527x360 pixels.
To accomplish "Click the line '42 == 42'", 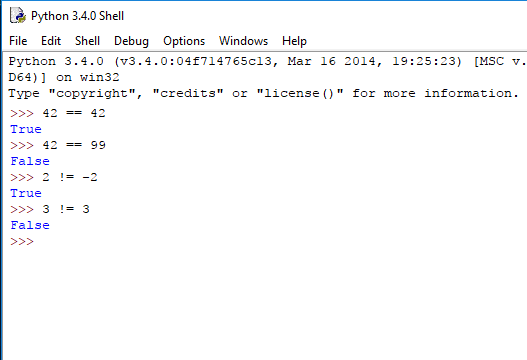I will coord(74,113).
